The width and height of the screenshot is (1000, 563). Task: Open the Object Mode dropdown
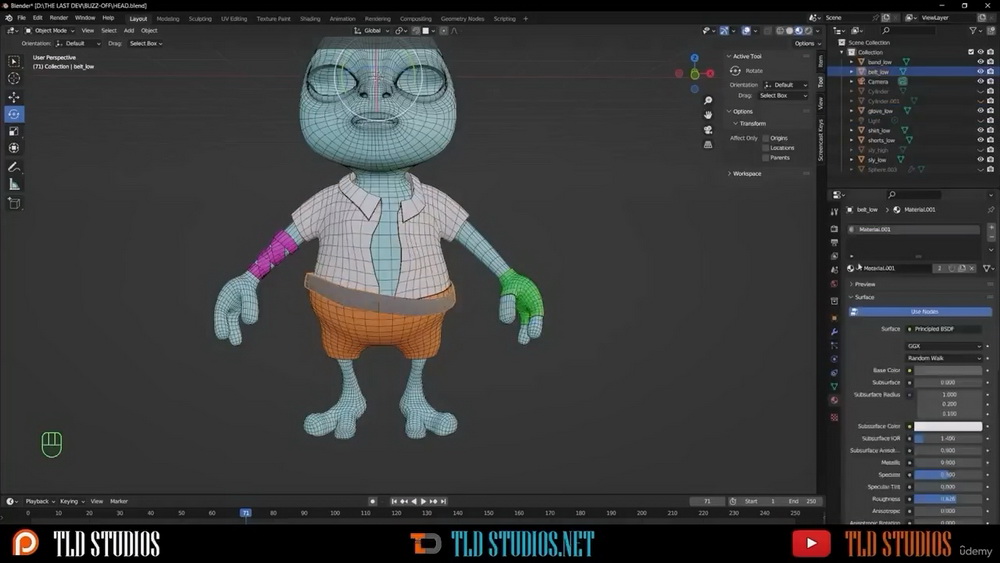pos(50,30)
